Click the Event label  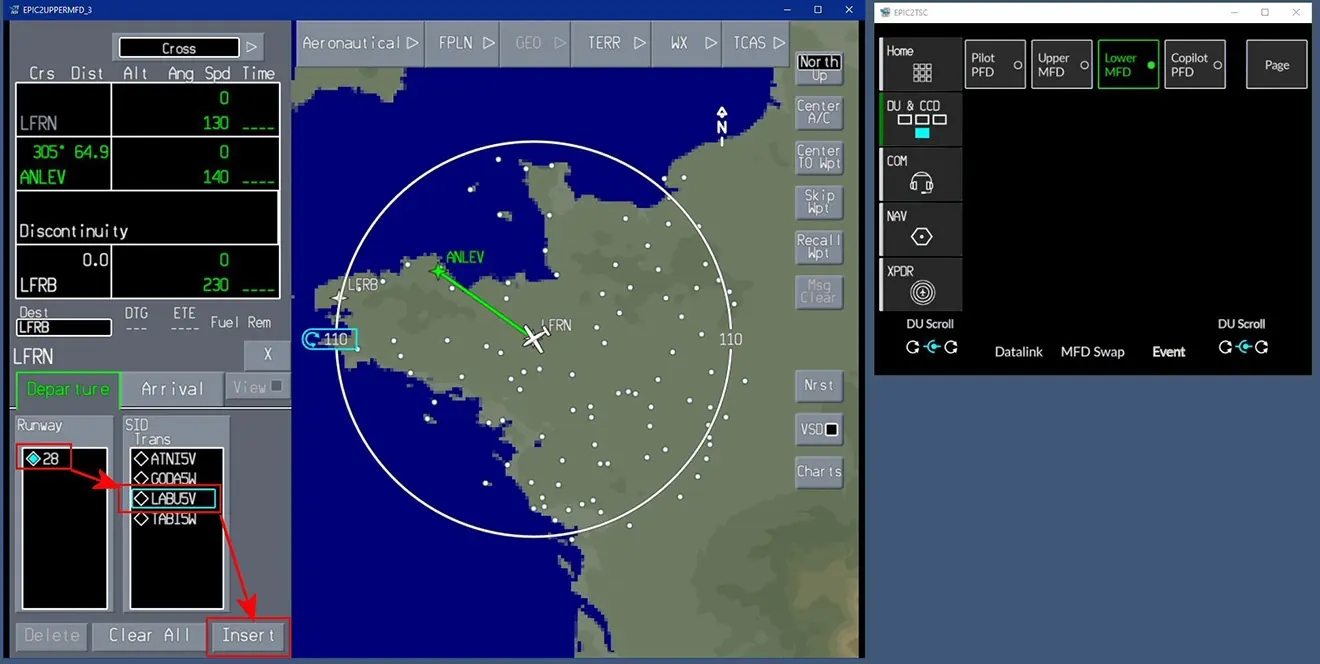coord(1168,352)
